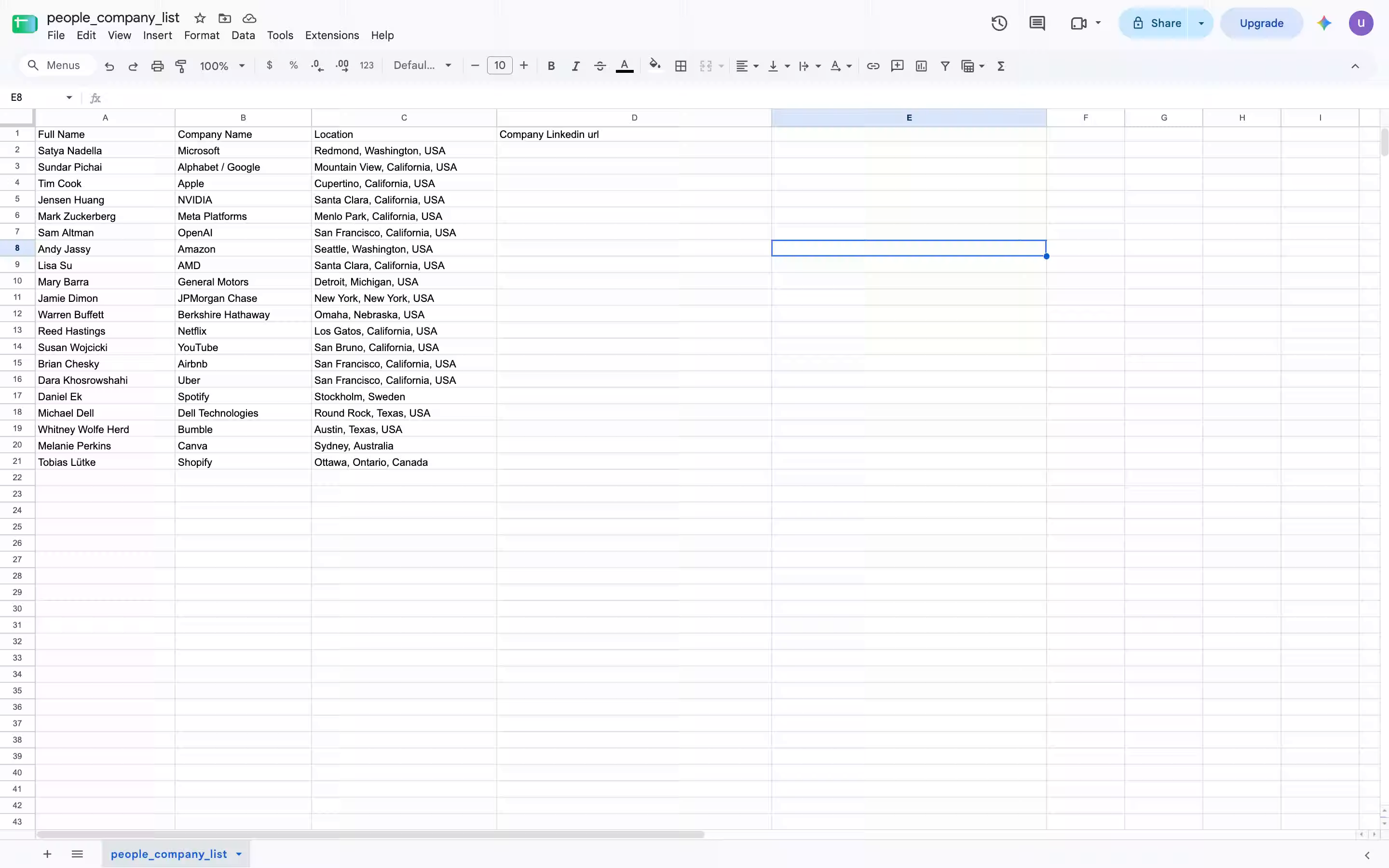Click the font size input field
This screenshot has height=868, width=1389.
(499, 66)
